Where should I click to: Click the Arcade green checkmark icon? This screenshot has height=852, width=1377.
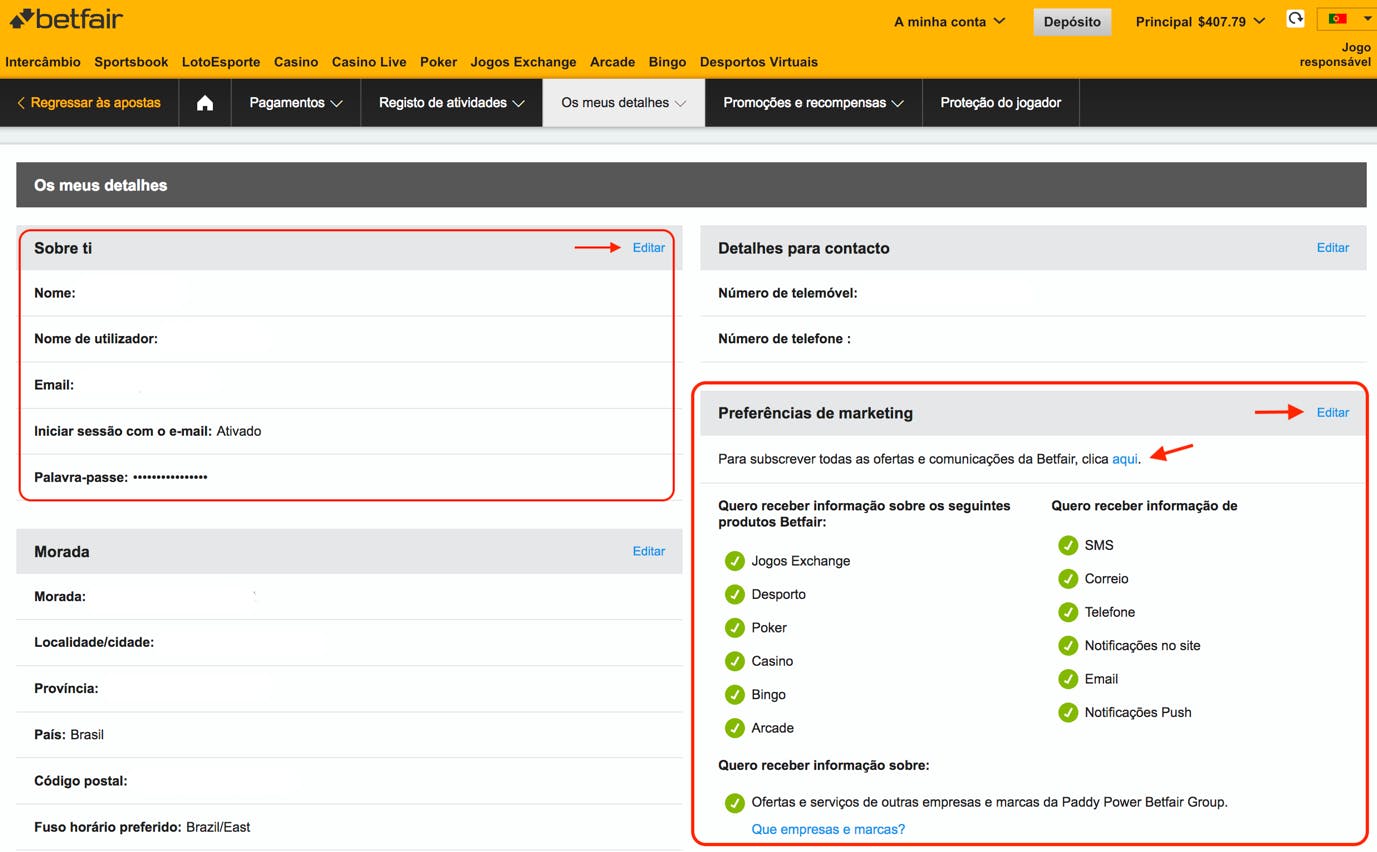735,728
